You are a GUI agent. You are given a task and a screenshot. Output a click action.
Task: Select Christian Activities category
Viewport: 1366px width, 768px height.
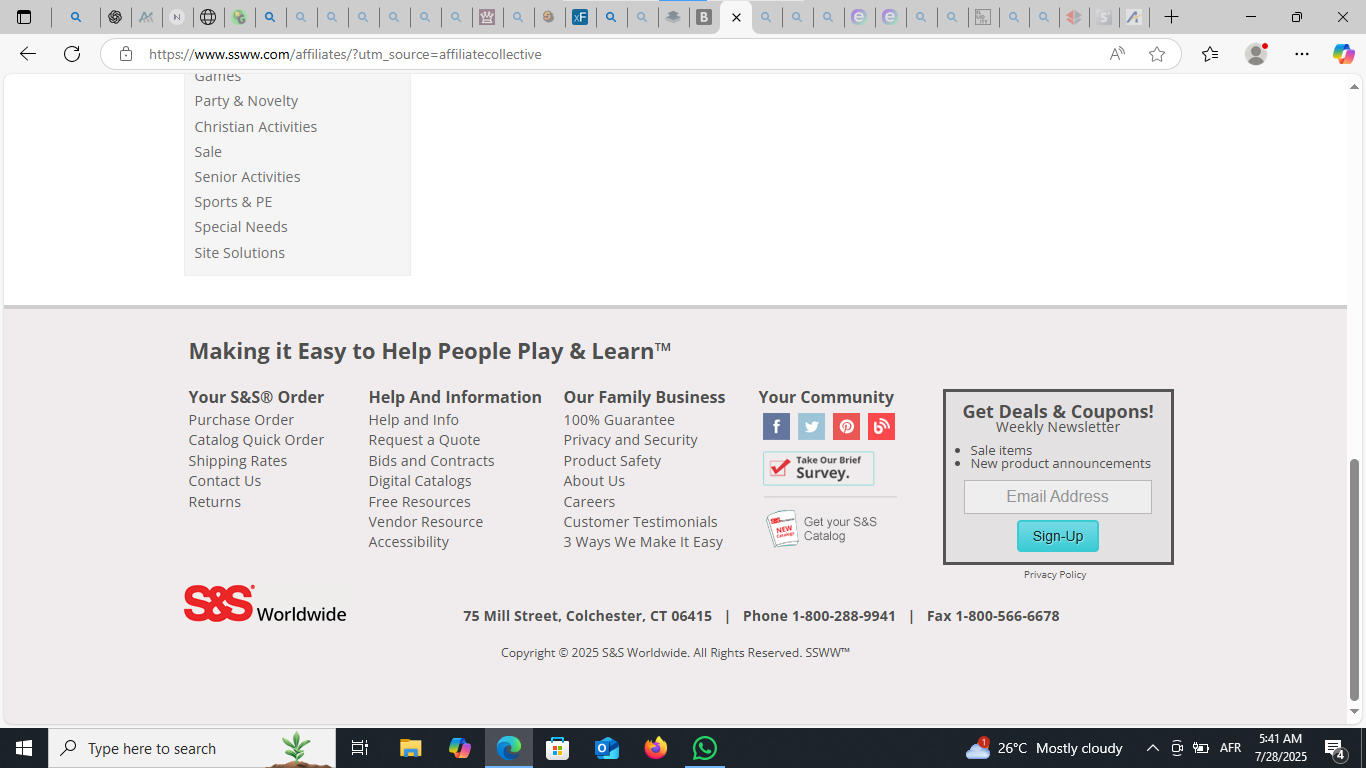point(256,127)
